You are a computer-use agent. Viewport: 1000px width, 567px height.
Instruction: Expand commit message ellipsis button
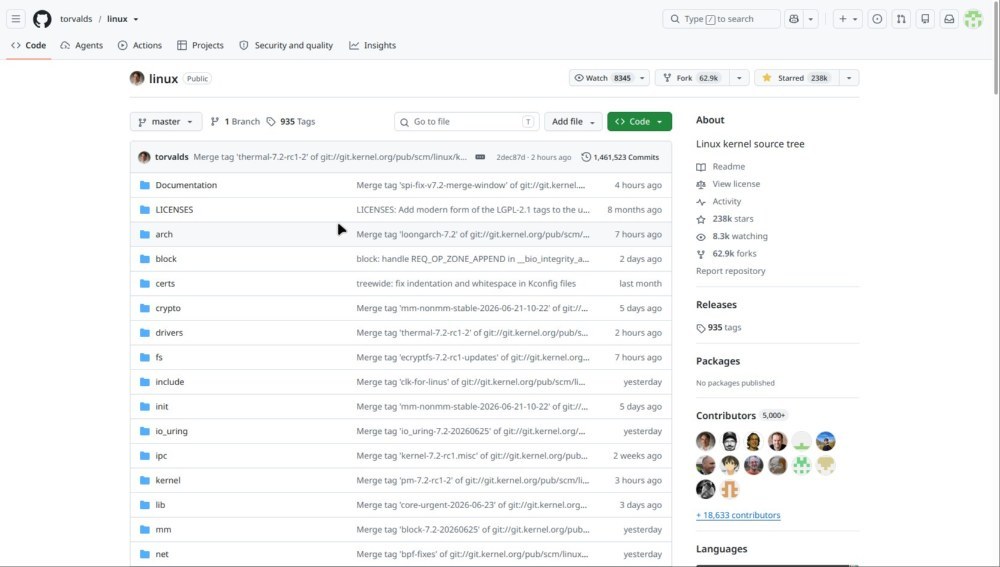click(x=480, y=157)
